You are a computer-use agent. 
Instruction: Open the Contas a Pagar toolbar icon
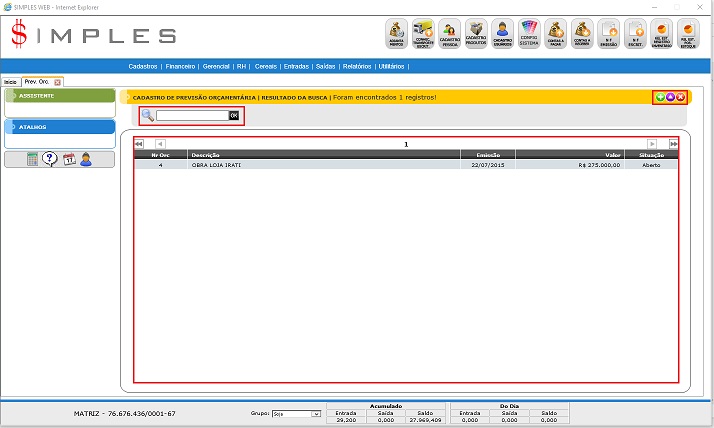tap(557, 34)
